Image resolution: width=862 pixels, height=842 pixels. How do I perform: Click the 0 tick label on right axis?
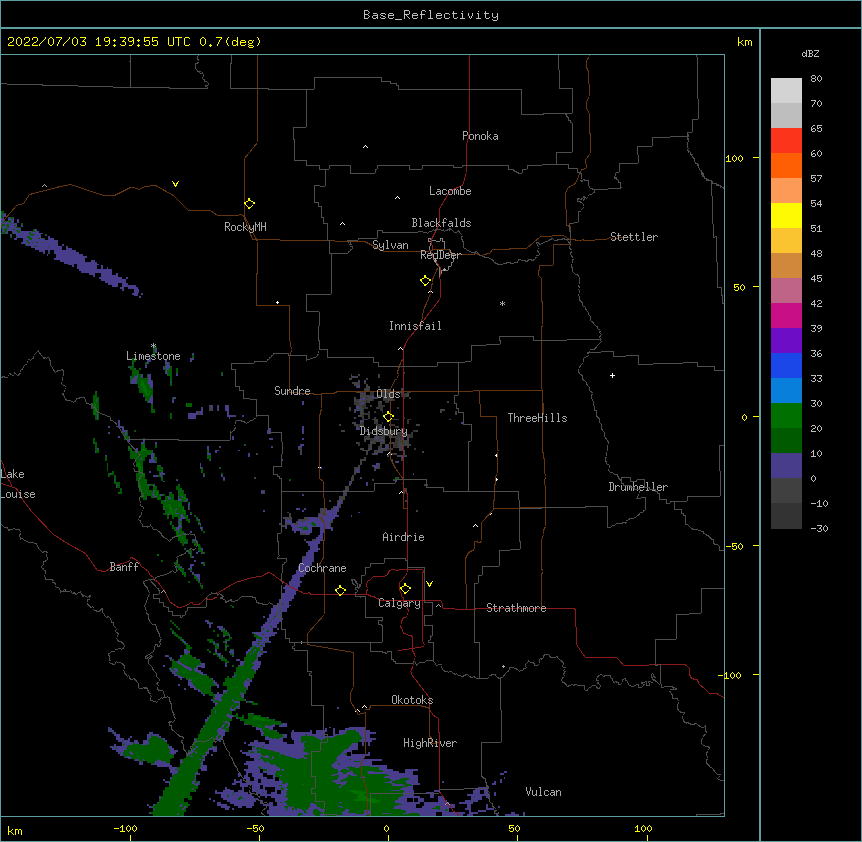[x=744, y=418]
